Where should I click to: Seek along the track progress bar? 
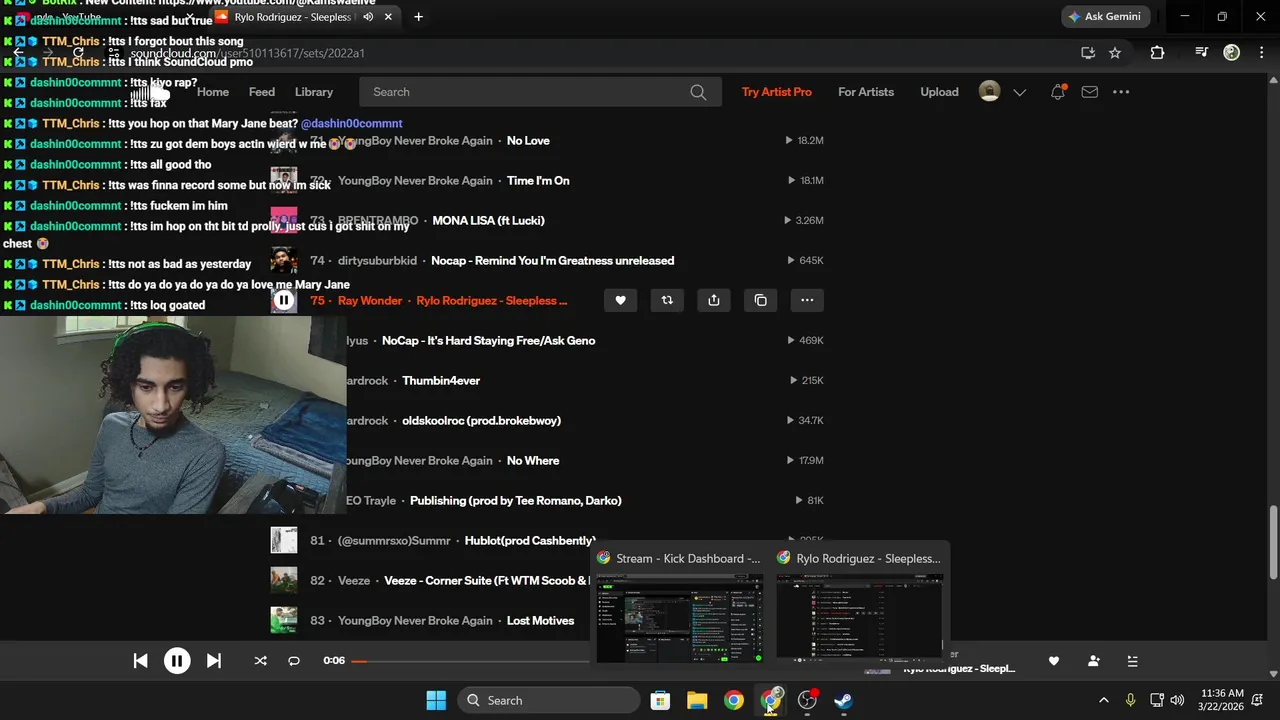pos(470,661)
